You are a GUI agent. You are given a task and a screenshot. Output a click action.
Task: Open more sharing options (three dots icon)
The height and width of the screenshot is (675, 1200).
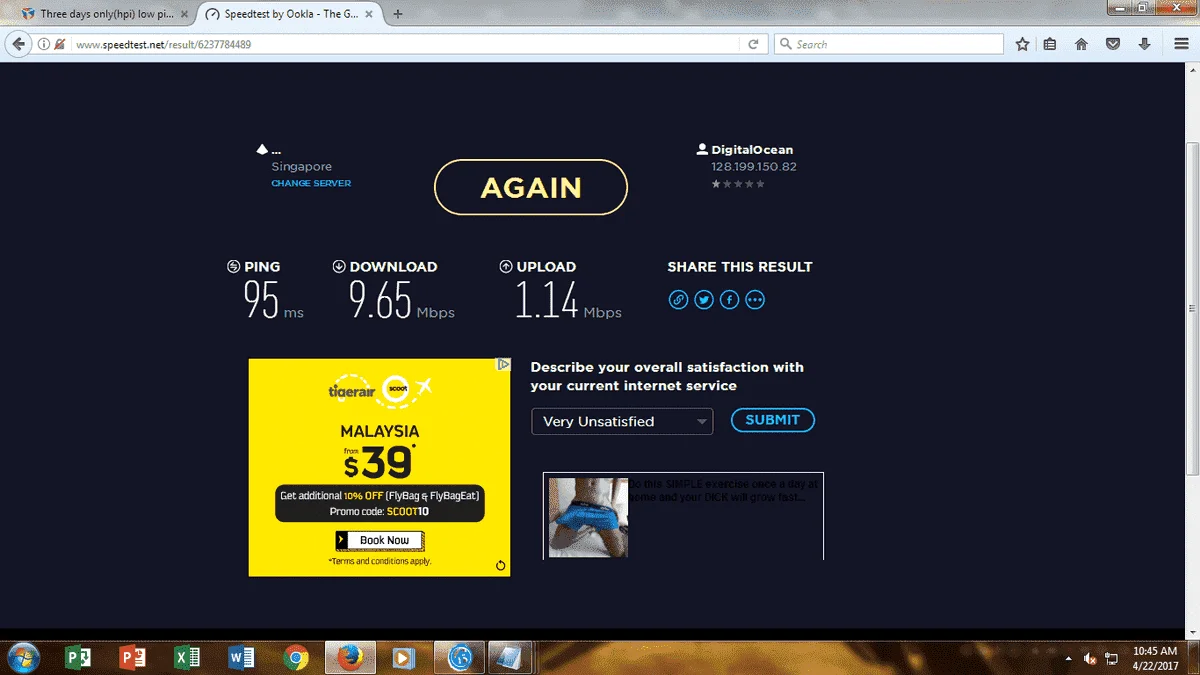756,300
